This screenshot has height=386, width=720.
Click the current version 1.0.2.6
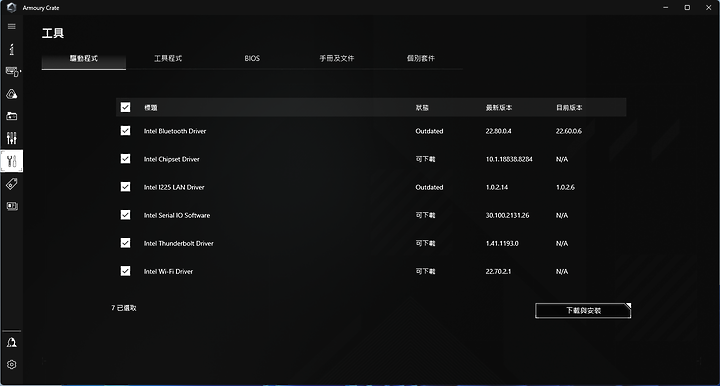click(565, 187)
